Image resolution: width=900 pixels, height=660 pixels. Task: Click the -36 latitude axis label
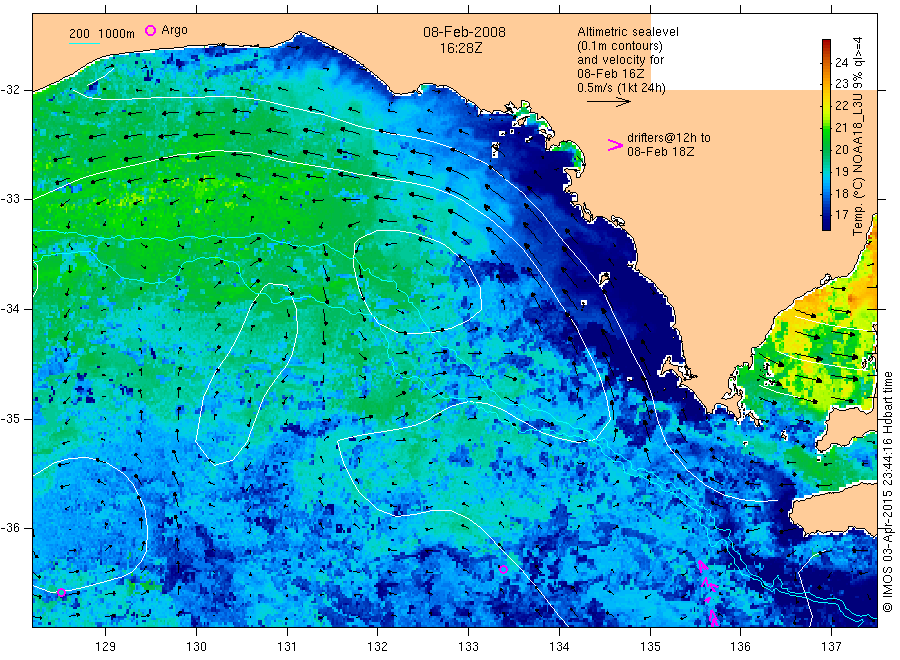pyautogui.click(x=10, y=528)
